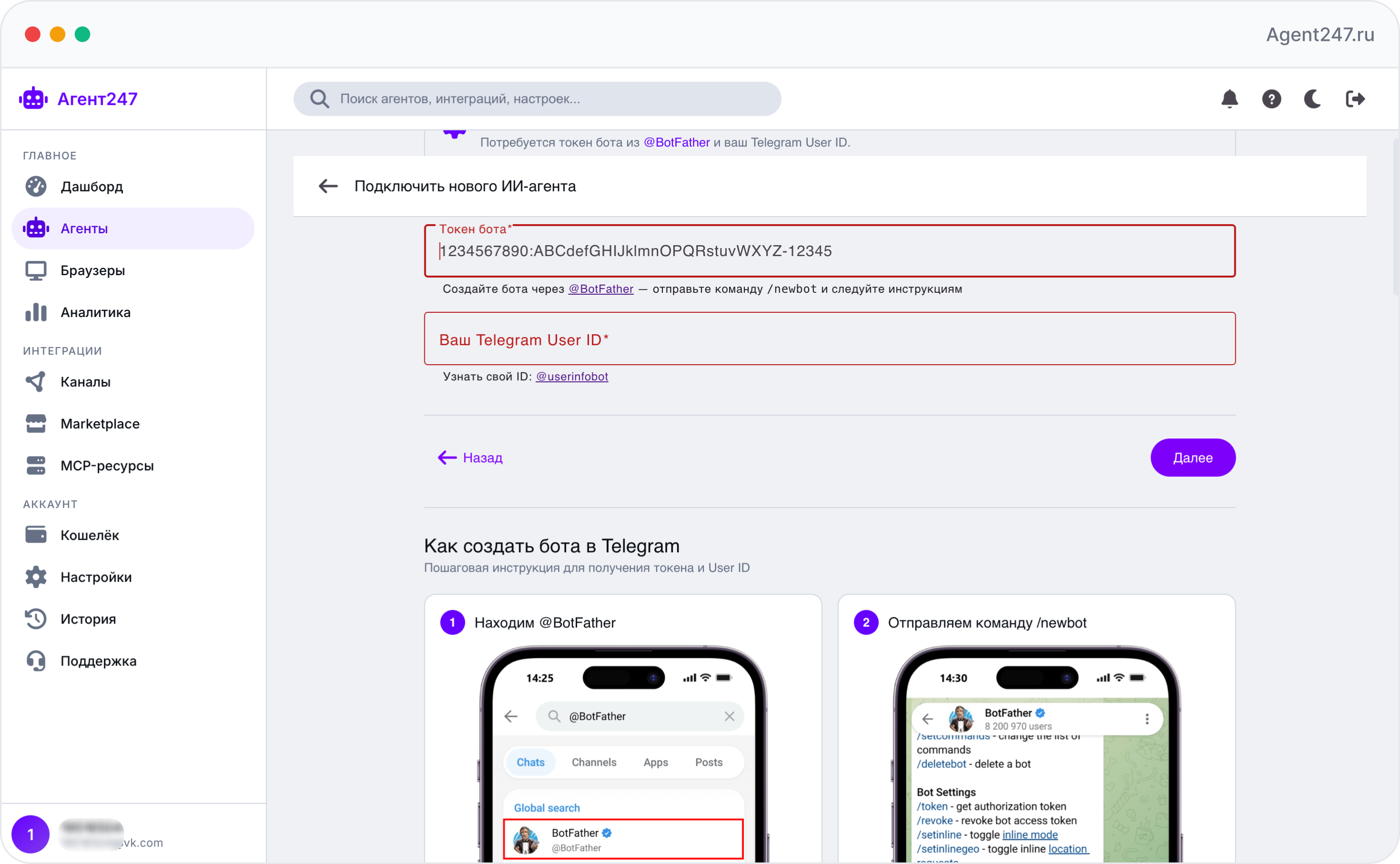The width and height of the screenshot is (1400, 864).
Task: Open notifications bell icon
Action: pyautogui.click(x=1229, y=99)
